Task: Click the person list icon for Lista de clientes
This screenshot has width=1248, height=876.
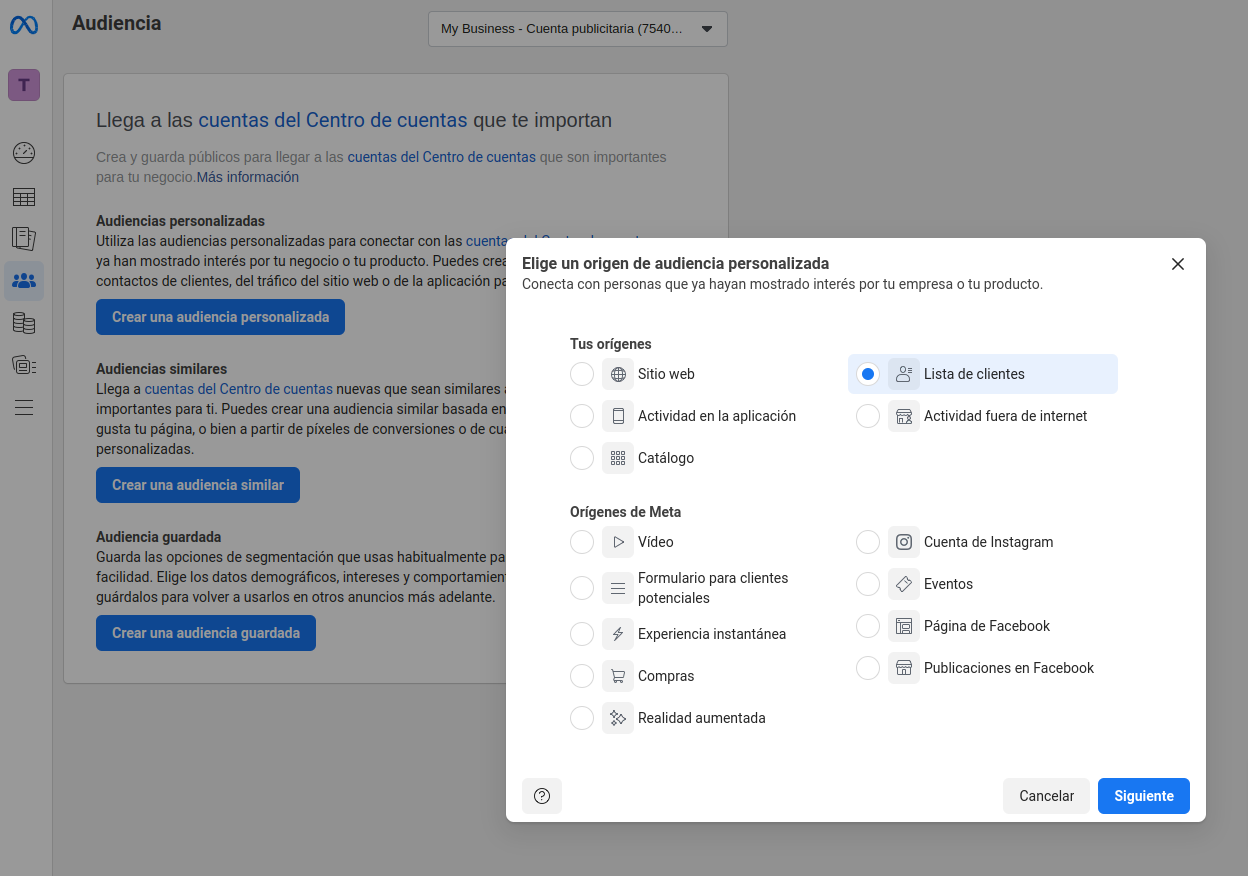Action: 904,374
